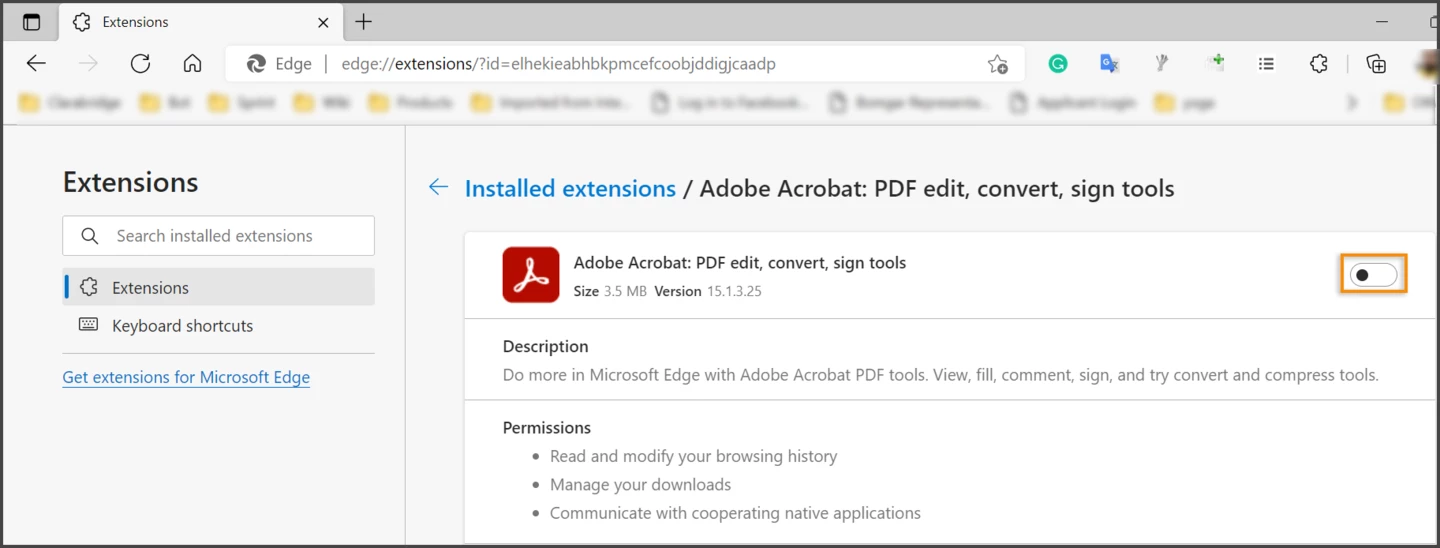This screenshot has width=1440, height=548.
Task: Click the Adobe Acrobat extension logo
Action: tap(531, 274)
